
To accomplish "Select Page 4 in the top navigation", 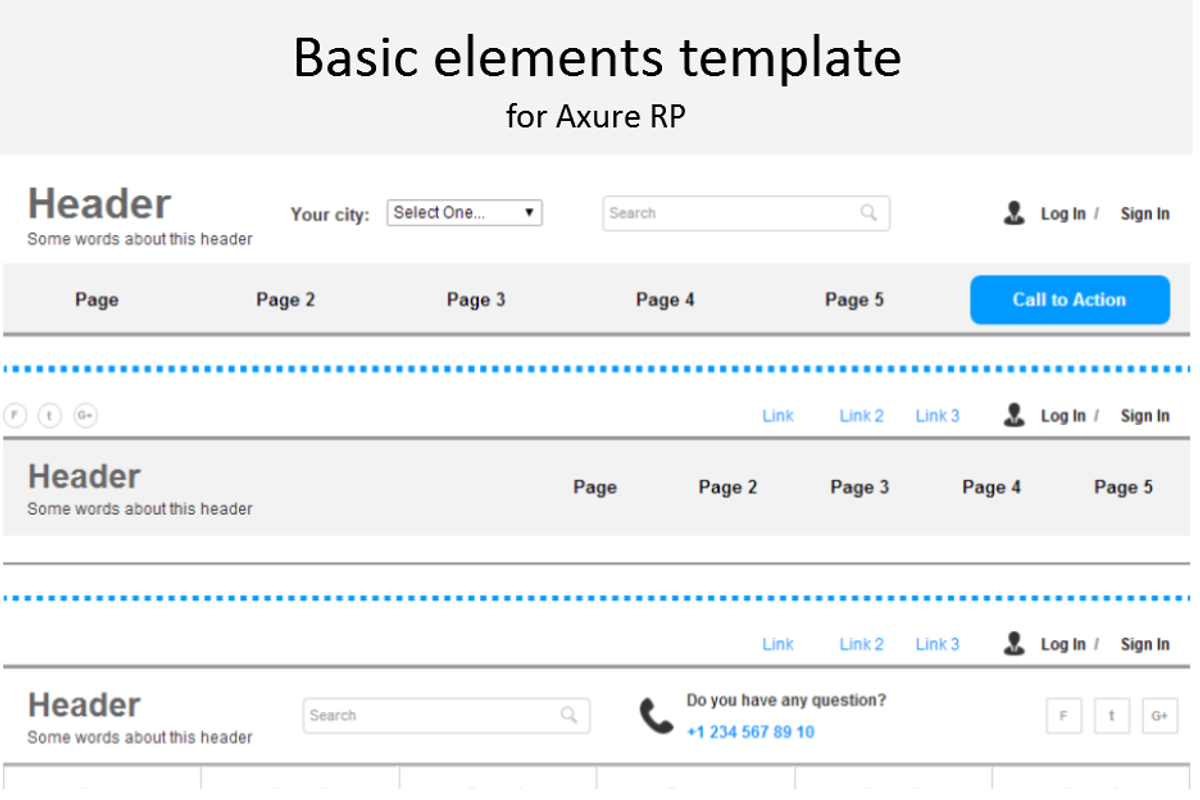I will coord(665,299).
